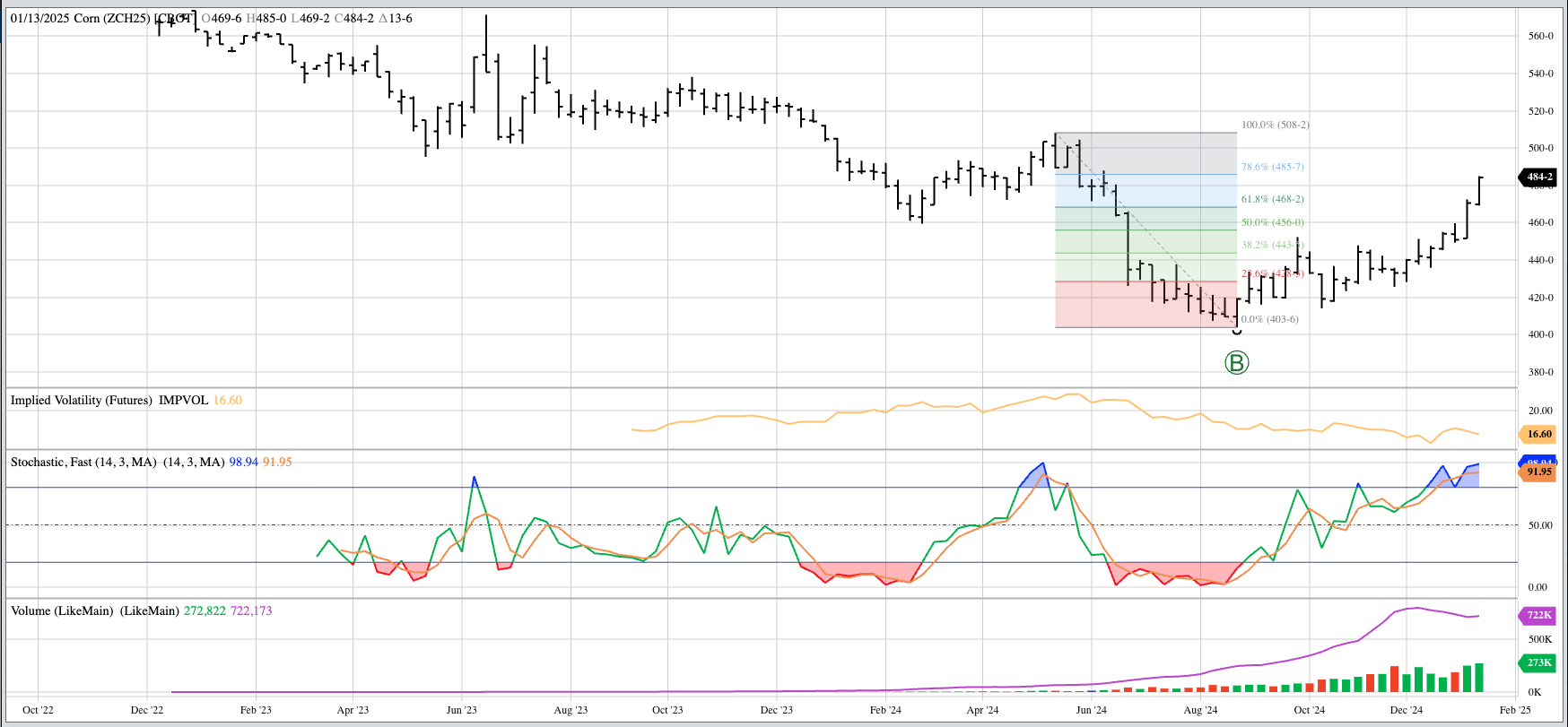This screenshot has width=1568, height=727.
Task: Click the purple 722K open interest tag
Action: tap(1539, 615)
